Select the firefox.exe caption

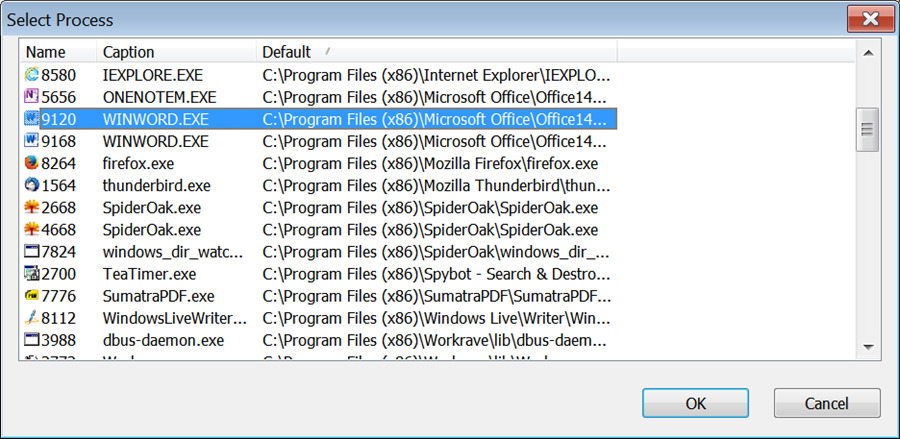(x=138, y=164)
